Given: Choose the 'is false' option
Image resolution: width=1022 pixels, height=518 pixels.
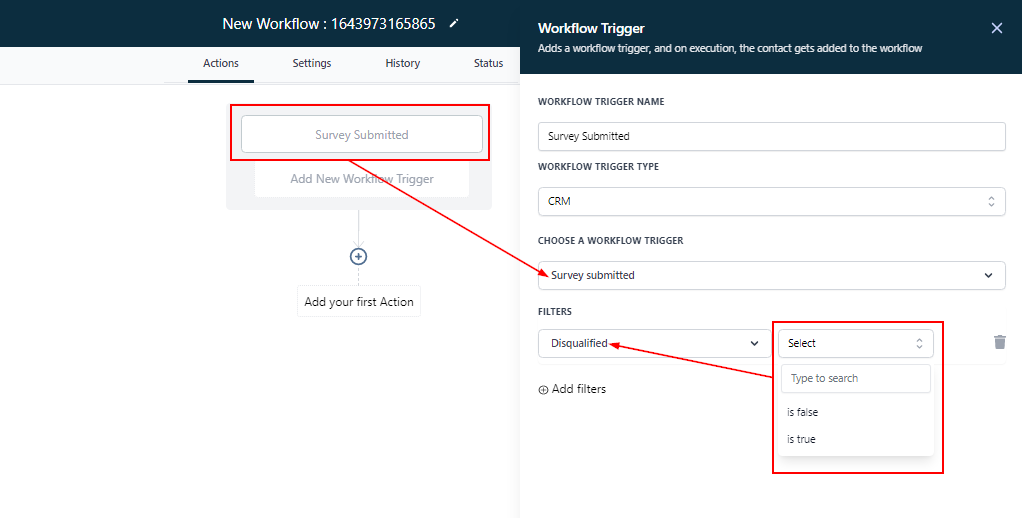Looking at the screenshot, I should click(x=803, y=412).
